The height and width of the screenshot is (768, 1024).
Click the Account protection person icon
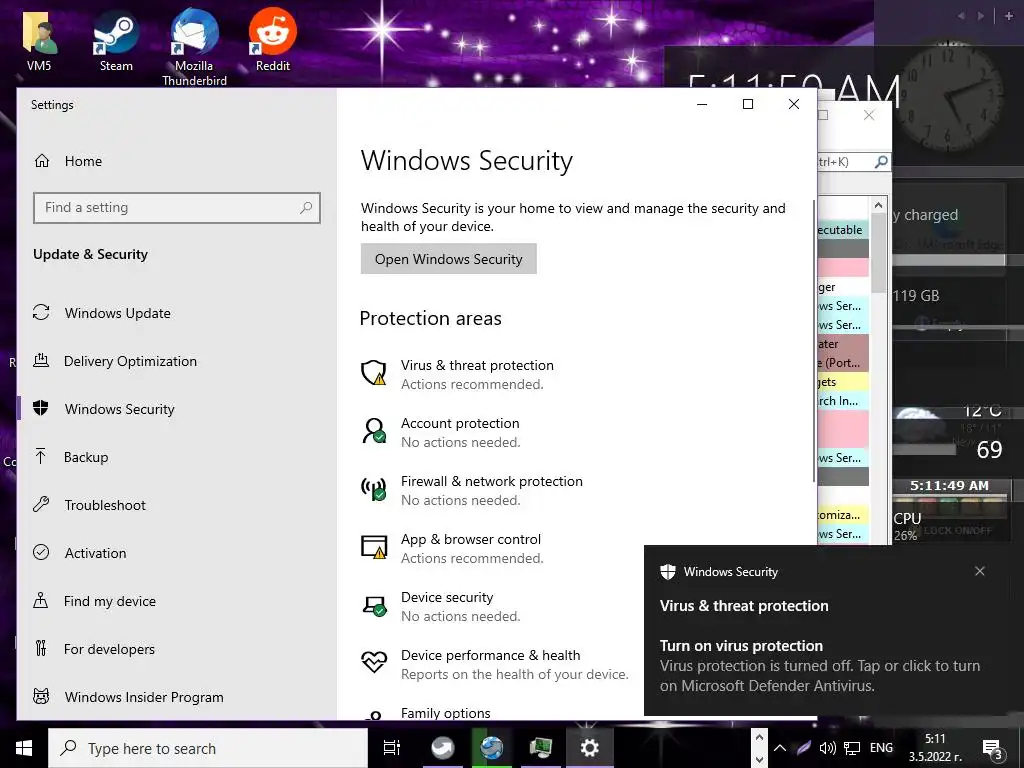(x=374, y=431)
